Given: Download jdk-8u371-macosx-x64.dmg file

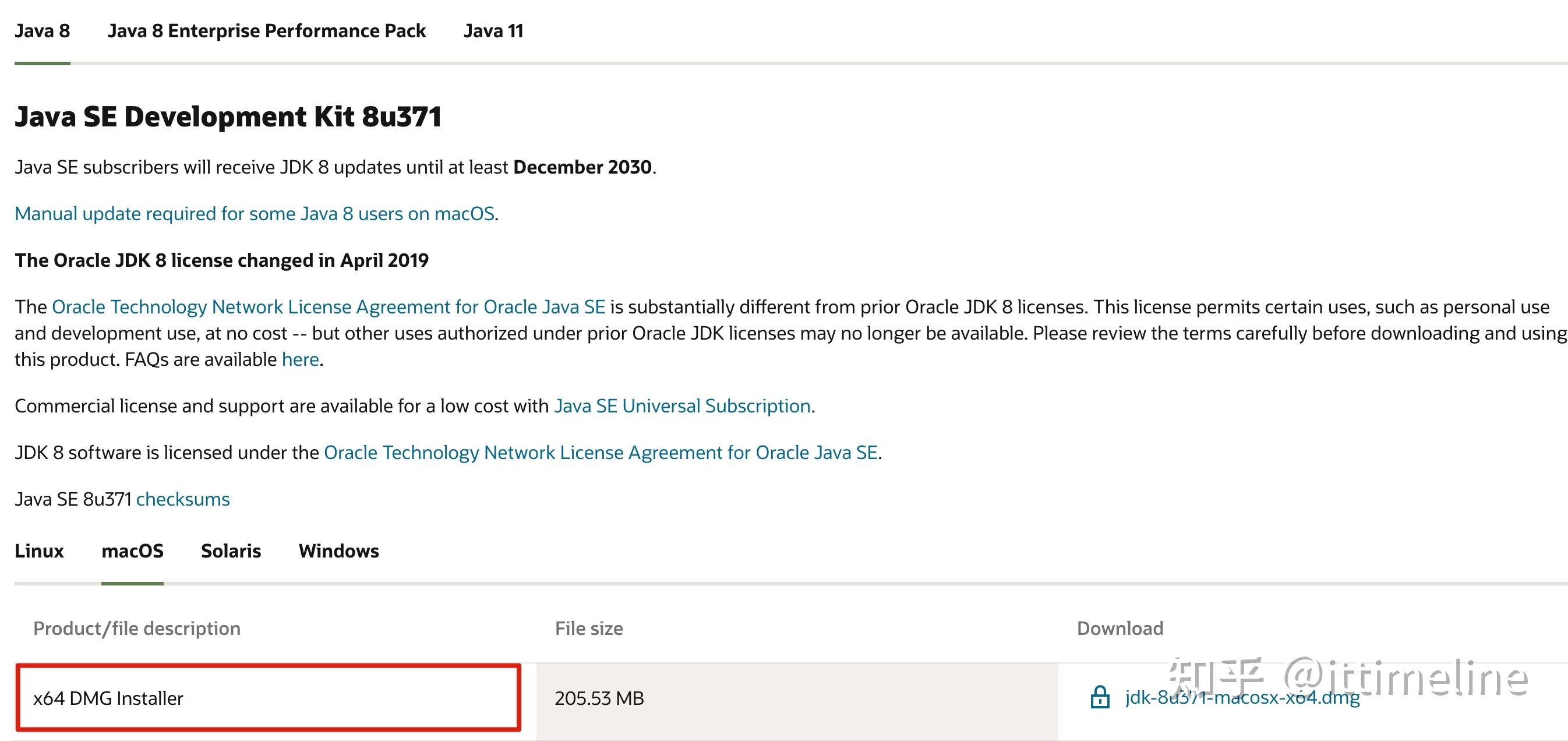Looking at the screenshot, I should (1242, 697).
